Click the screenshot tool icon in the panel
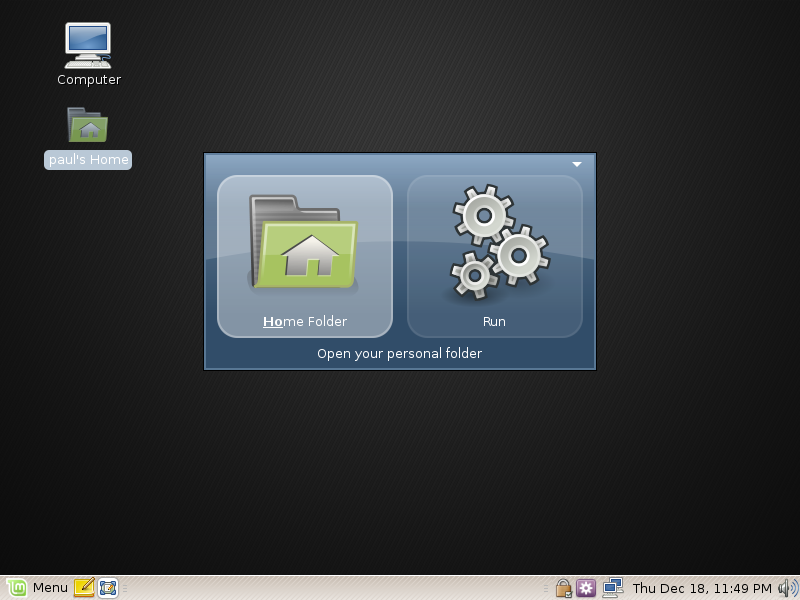This screenshot has width=800, height=600. 108,588
